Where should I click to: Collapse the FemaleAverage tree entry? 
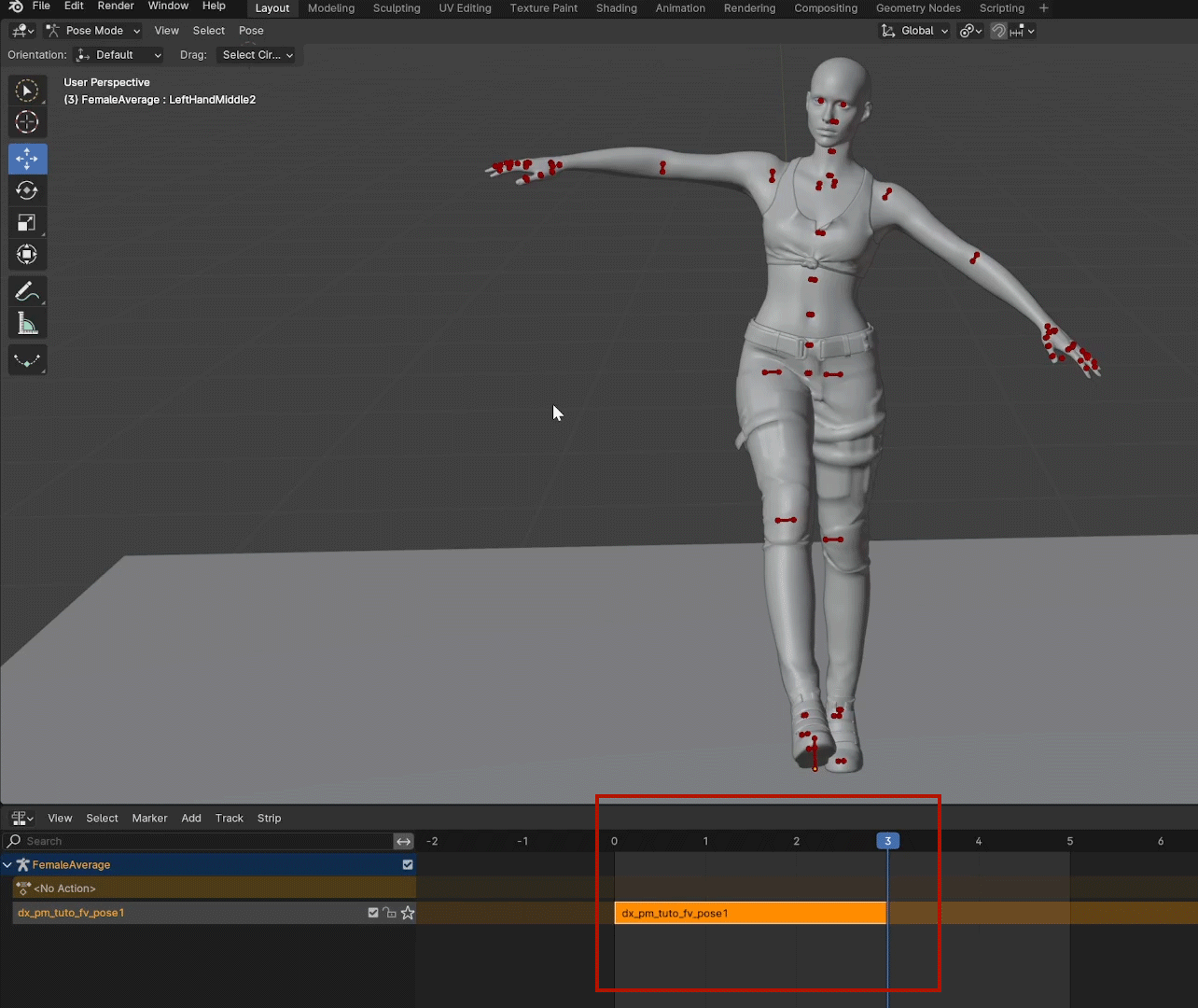point(7,865)
